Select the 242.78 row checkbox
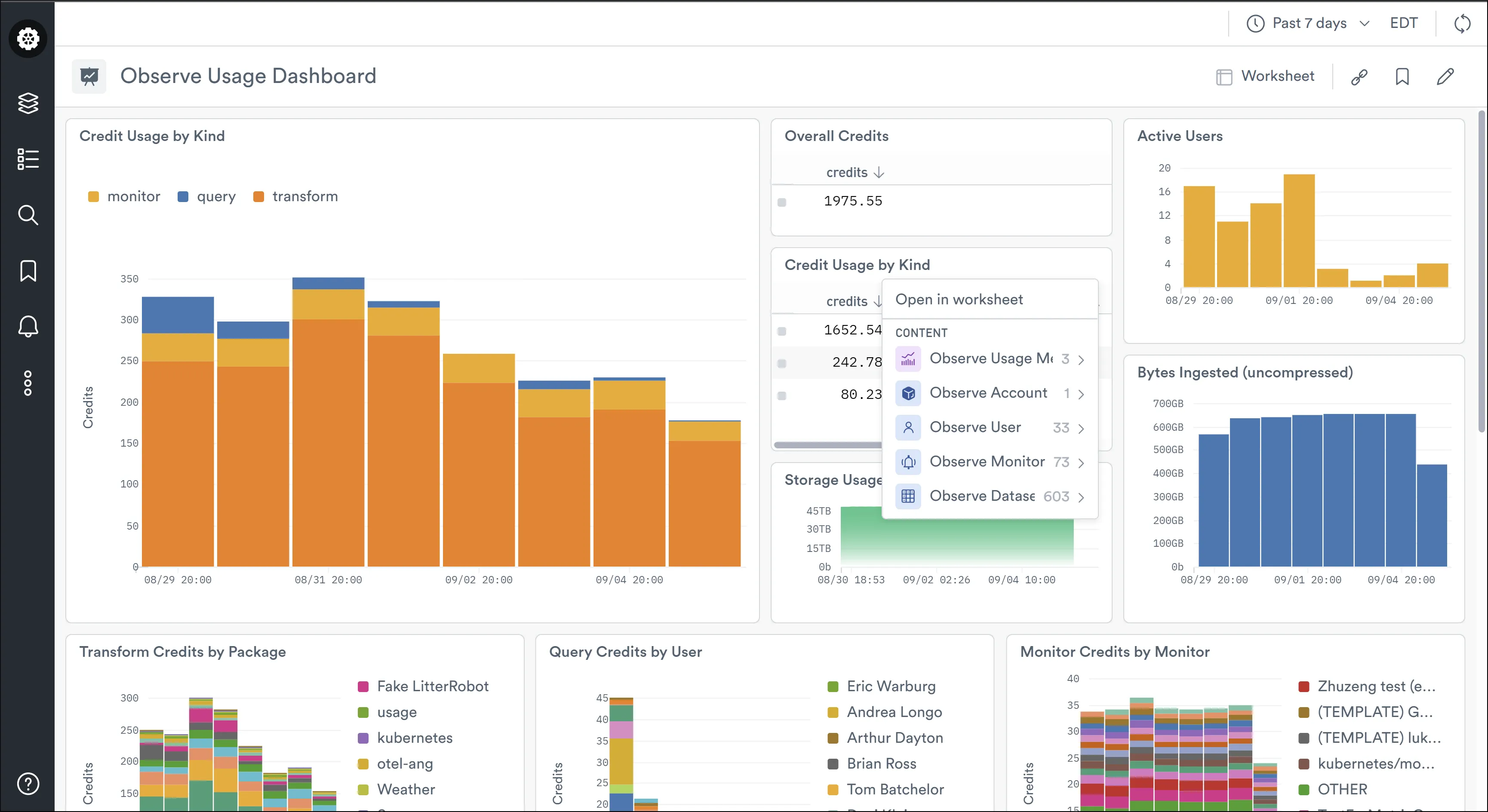This screenshot has height=812, width=1488. [x=781, y=363]
